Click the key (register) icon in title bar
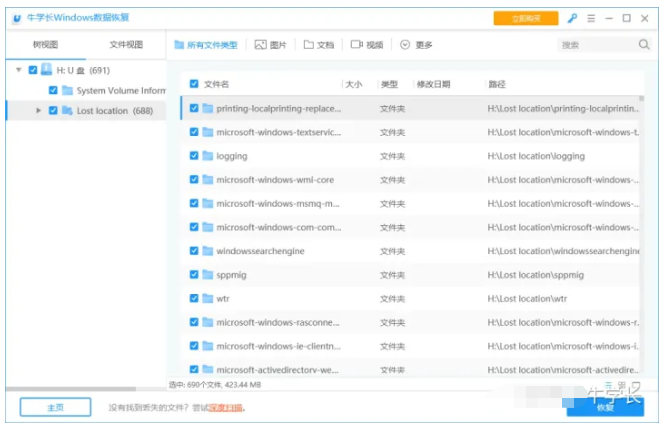 tap(573, 18)
